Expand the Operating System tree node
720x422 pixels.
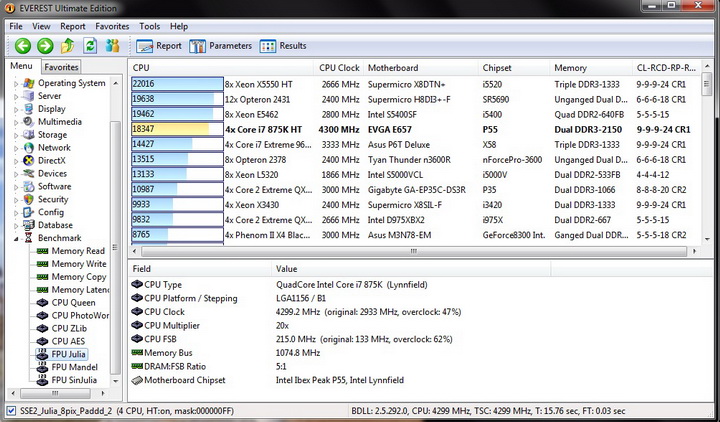pyautogui.click(x=16, y=84)
